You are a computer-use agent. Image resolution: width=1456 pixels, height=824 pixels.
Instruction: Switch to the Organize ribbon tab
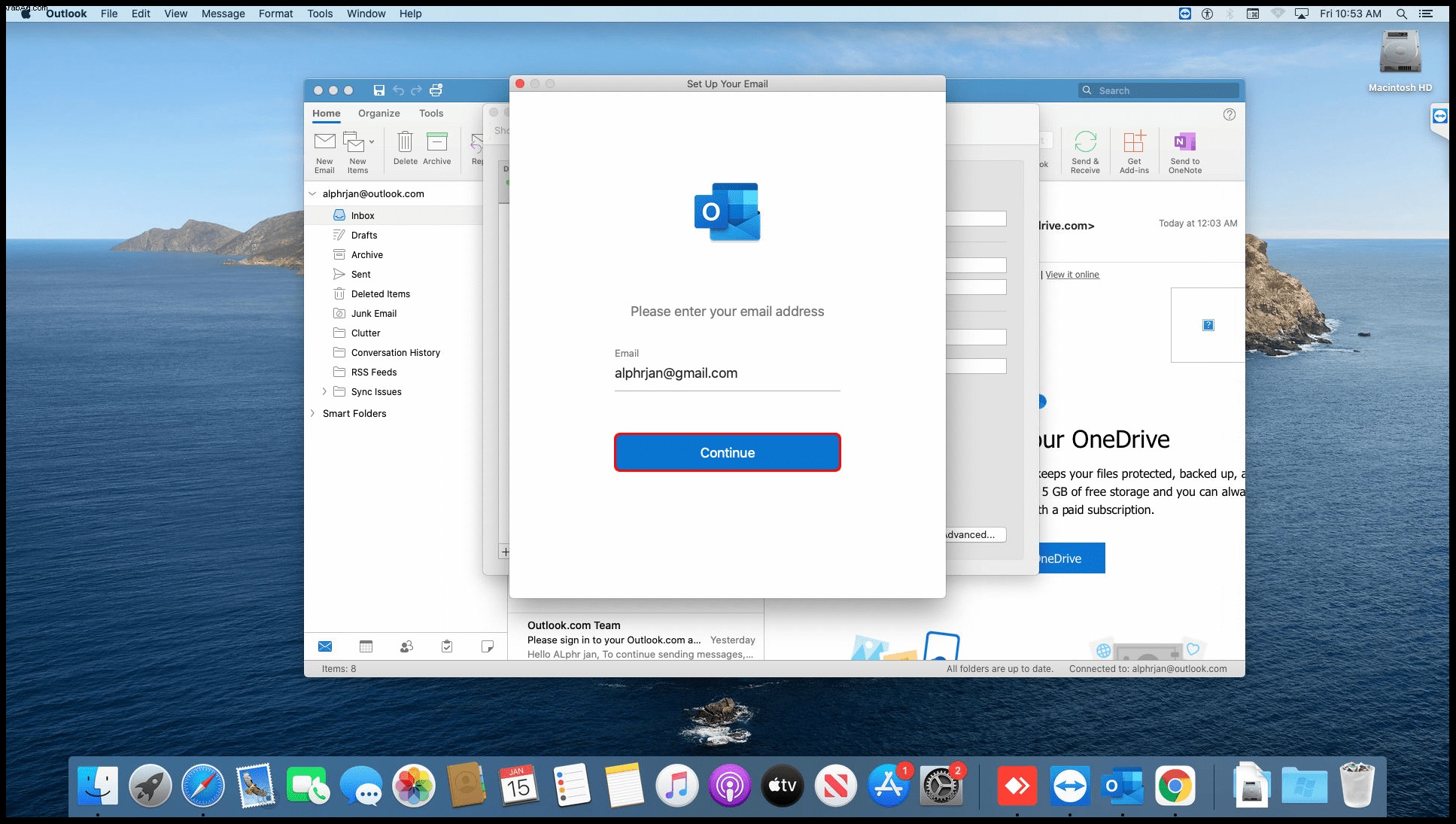click(x=378, y=114)
